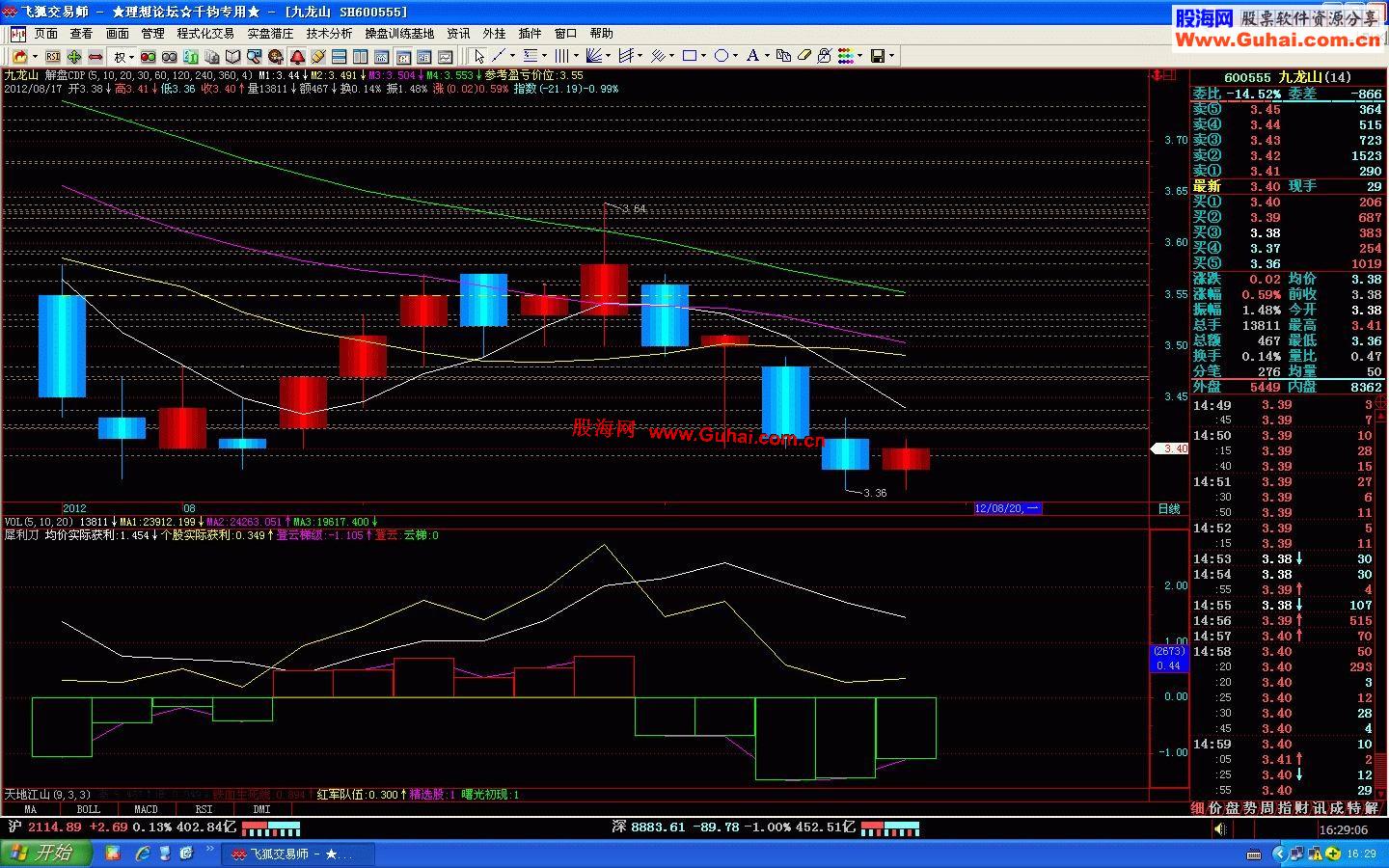Viewport: 1389px width, 868px height.
Task: Select the vertical cycle lines tool
Action: [x=561, y=57]
